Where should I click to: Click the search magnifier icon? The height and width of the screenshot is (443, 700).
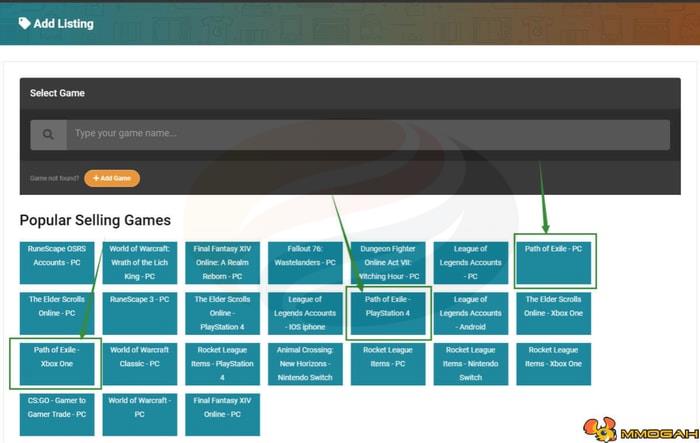[48, 134]
